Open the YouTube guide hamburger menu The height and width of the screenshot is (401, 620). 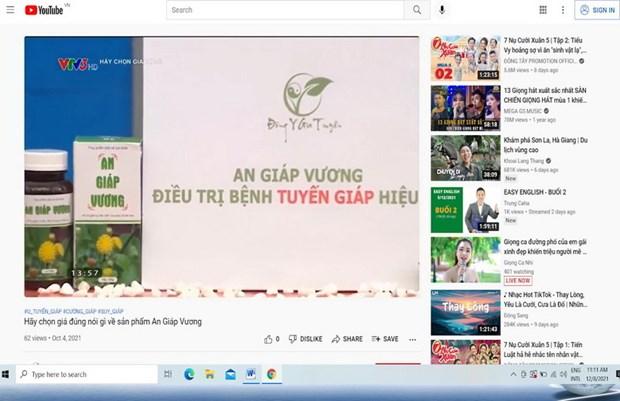(10, 10)
